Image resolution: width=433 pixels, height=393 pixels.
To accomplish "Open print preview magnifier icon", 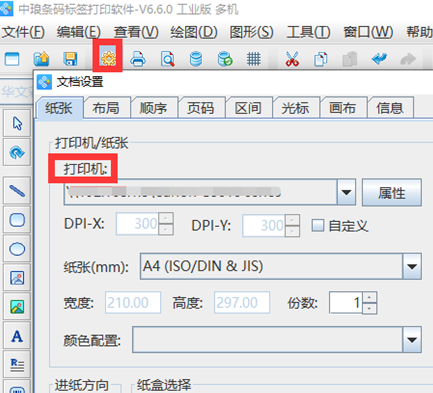I will [167, 59].
